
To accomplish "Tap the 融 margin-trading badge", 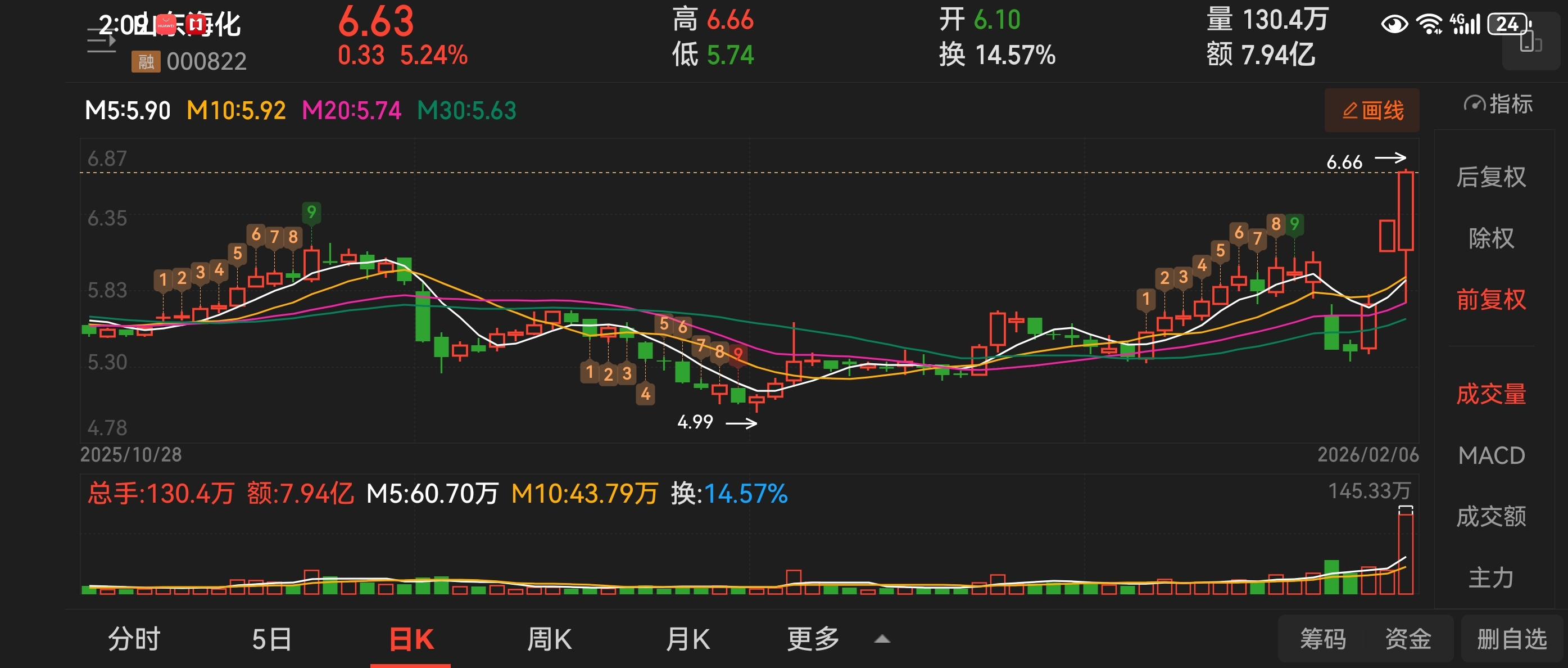I will [x=146, y=61].
